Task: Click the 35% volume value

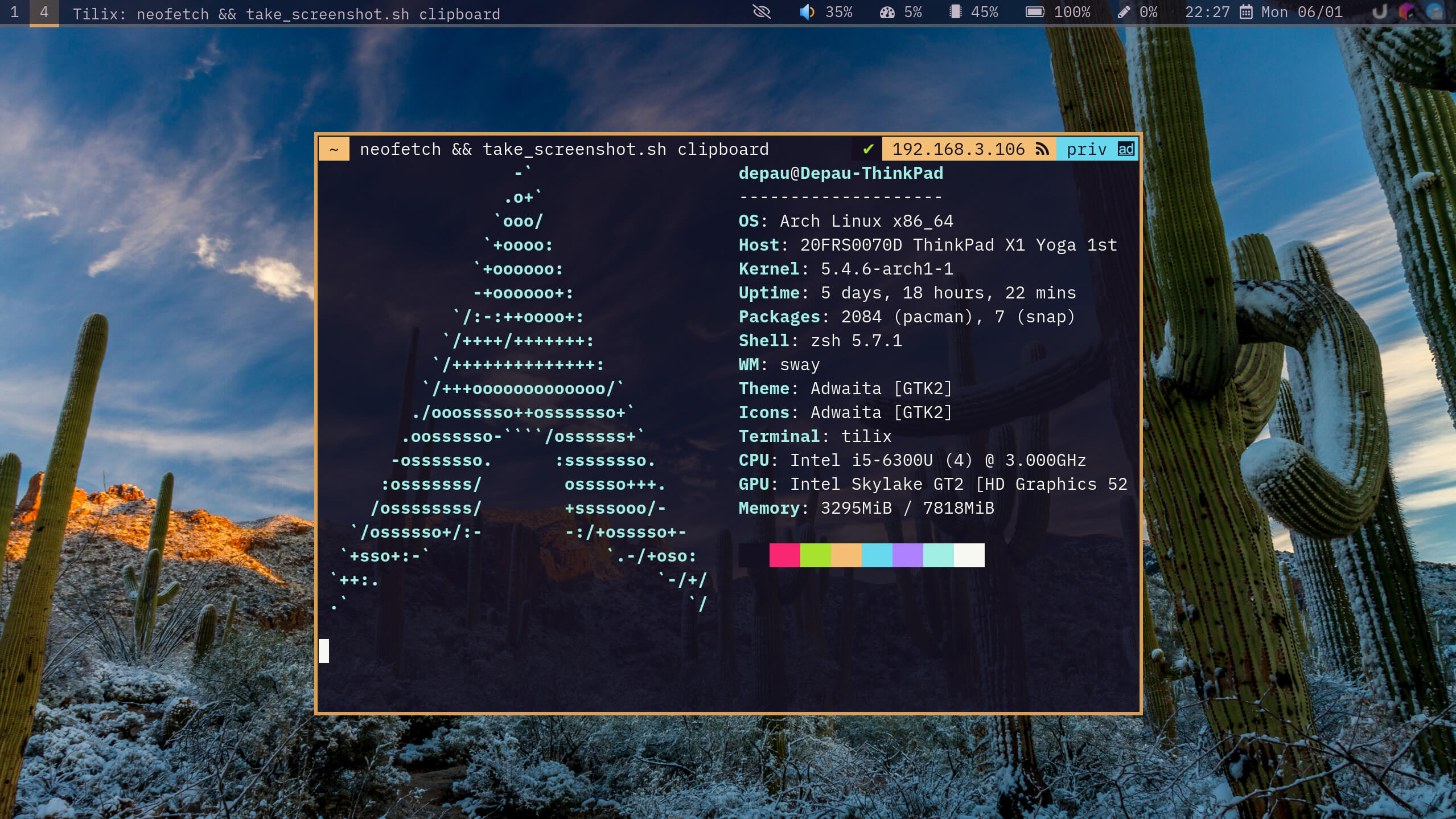Action: (839, 13)
